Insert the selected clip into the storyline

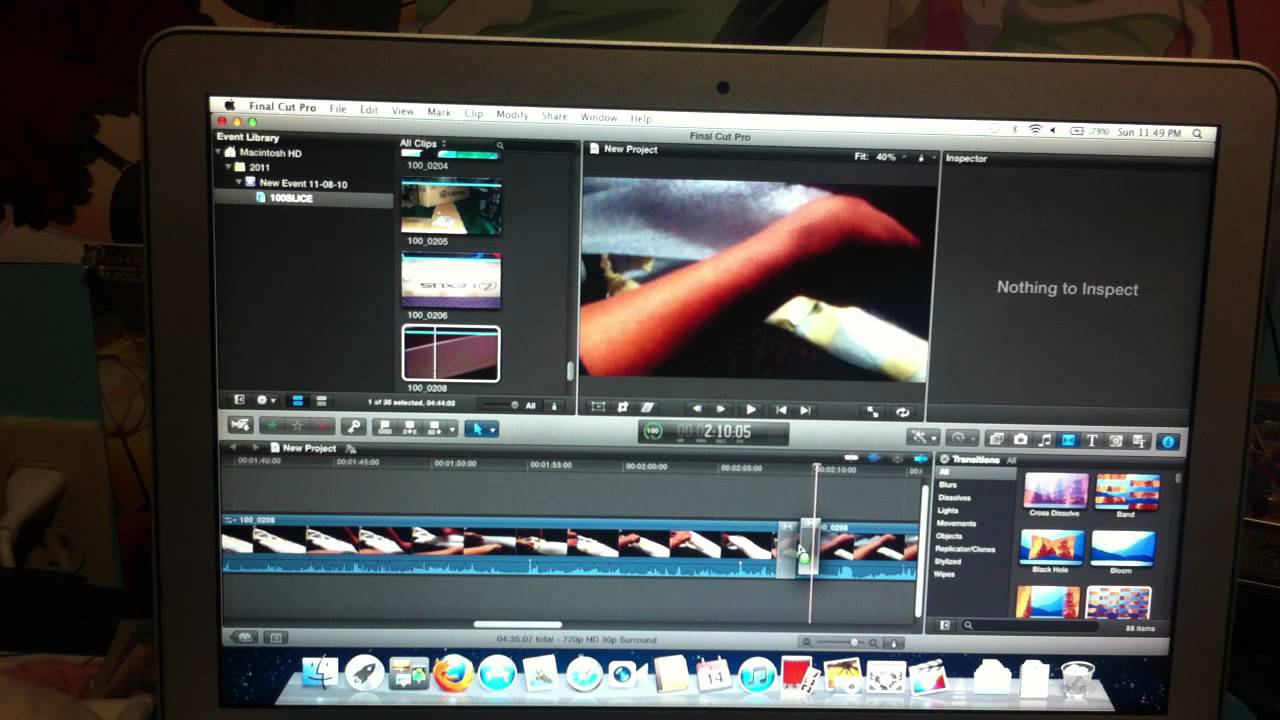click(409, 428)
